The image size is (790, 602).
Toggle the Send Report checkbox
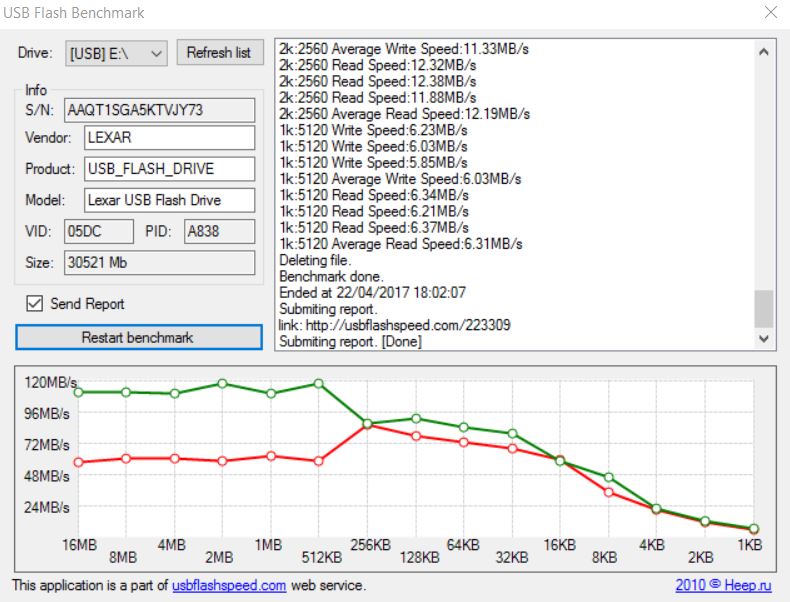[x=34, y=303]
